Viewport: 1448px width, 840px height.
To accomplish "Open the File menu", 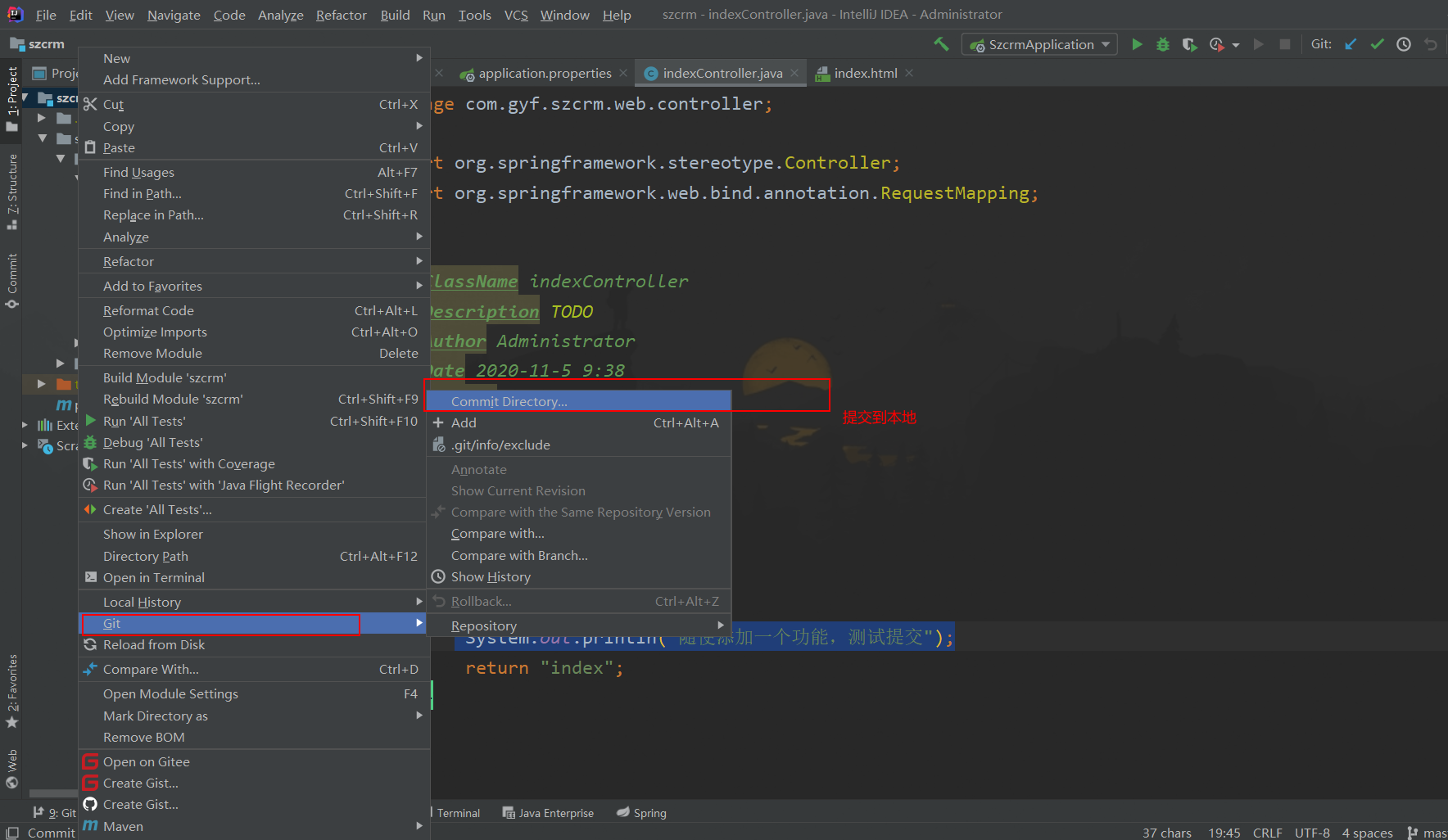I will tap(46, 15).
